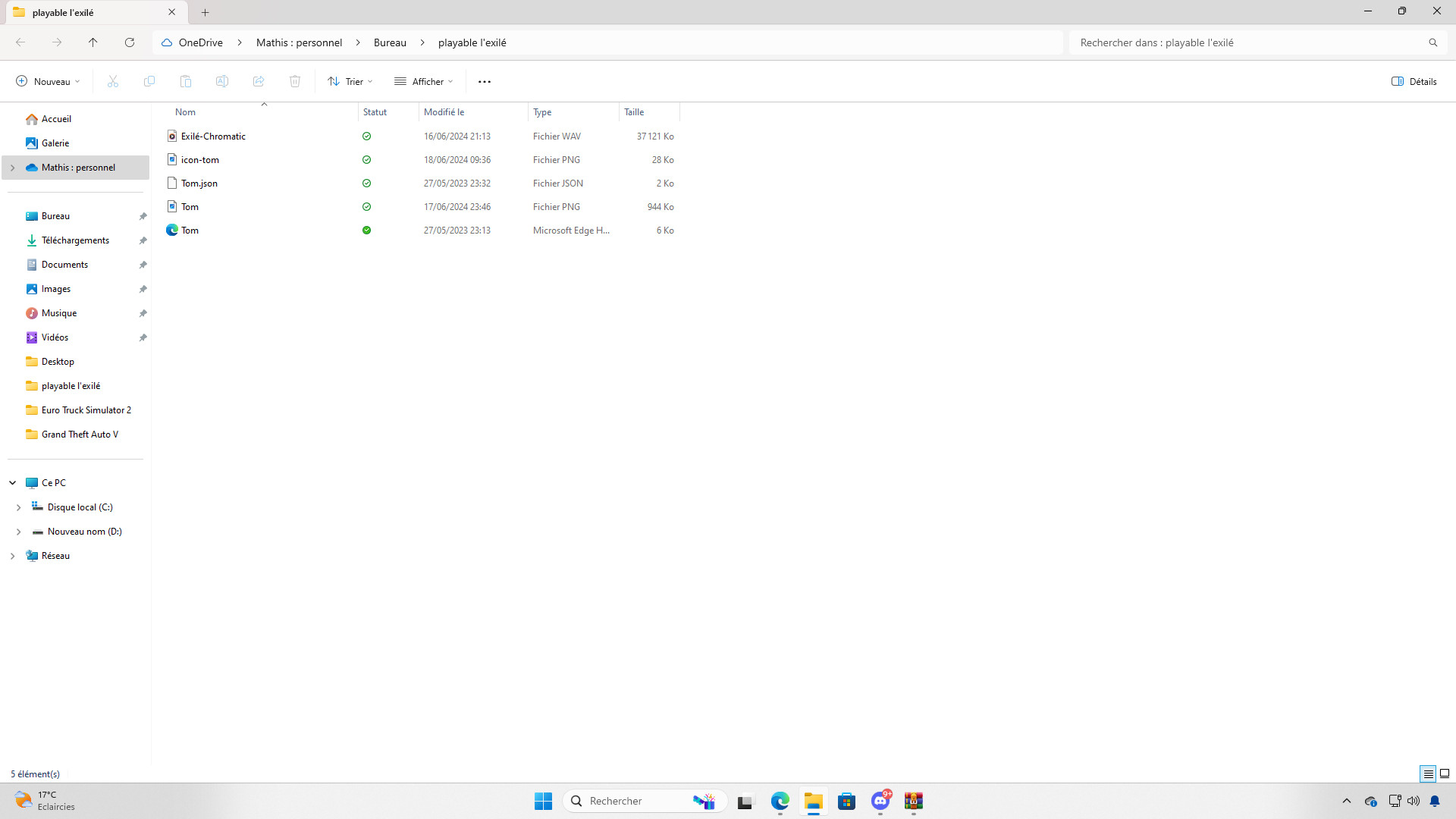The width and height of the screenshot is (1456, 819).
Task: Click the Cut scissors icon
Action: click(x=113, y=81)
